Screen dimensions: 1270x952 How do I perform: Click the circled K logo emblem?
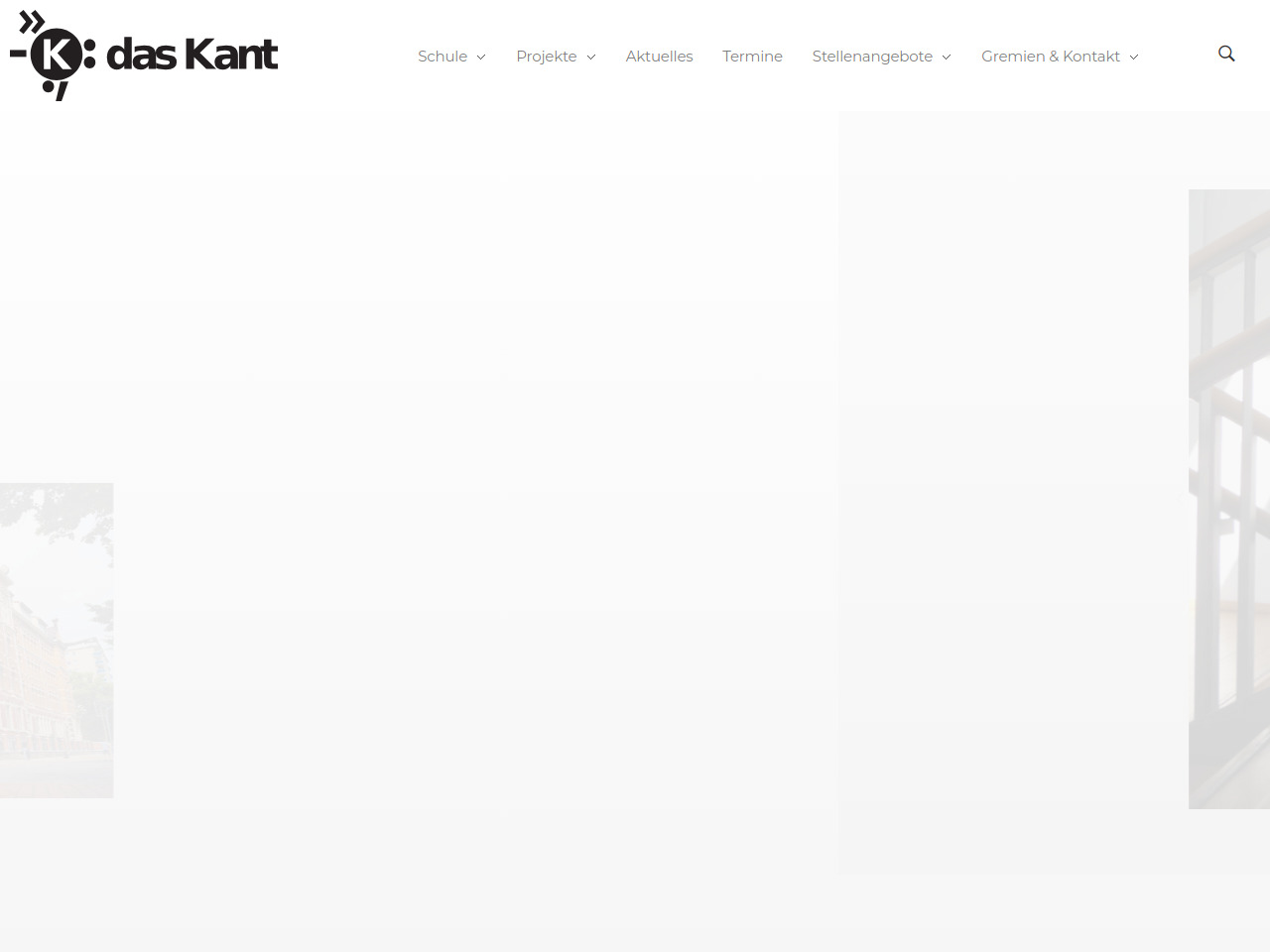pyautogui.click(x=56, y=55)
